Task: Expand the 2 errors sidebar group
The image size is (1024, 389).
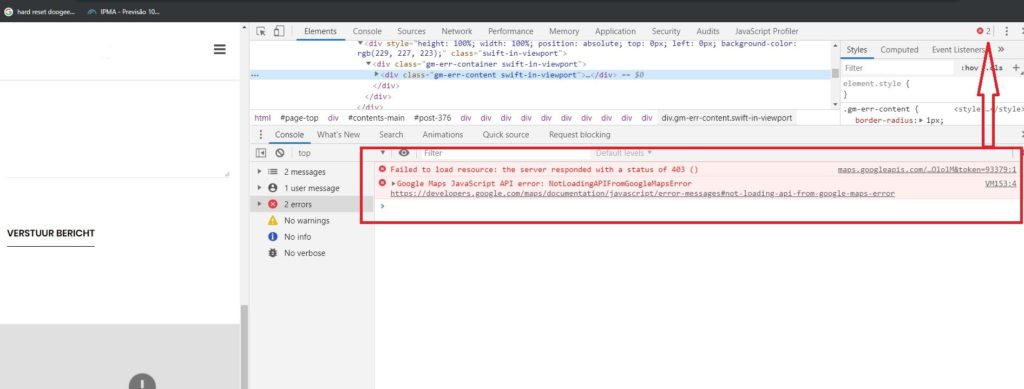Action: [259, 204]
